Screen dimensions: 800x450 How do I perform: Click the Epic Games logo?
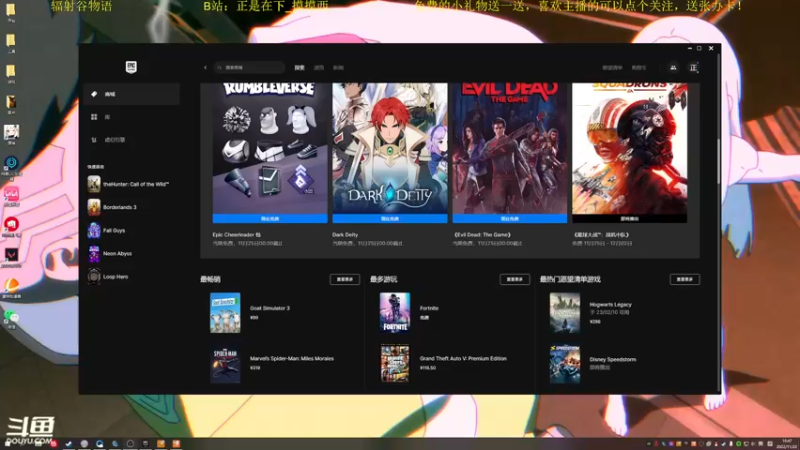coord(131,67)
